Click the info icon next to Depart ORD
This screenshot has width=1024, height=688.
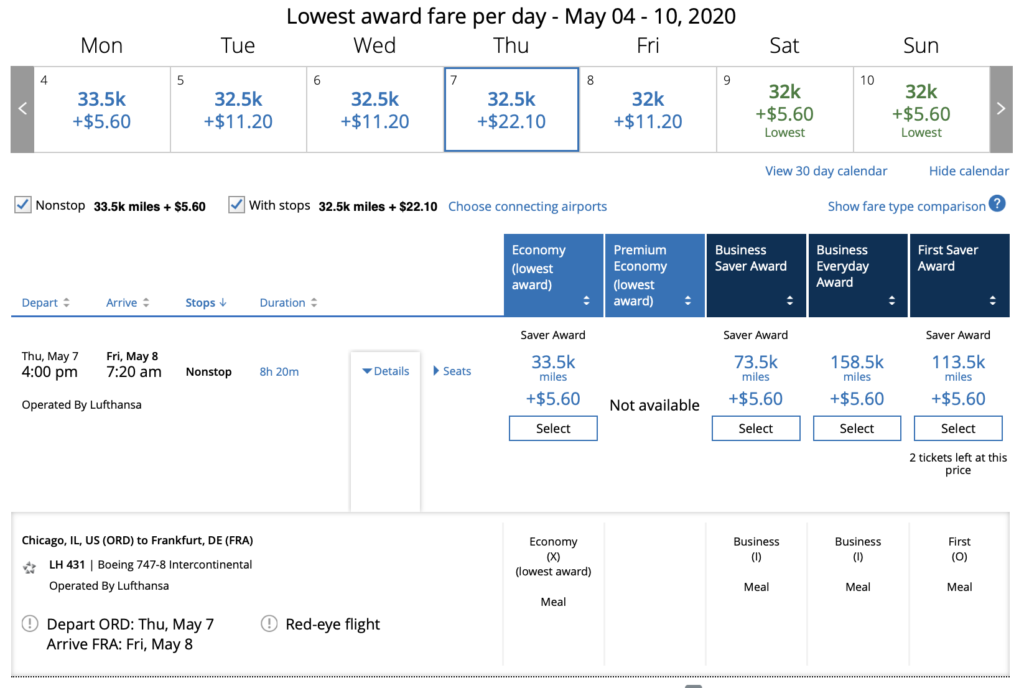pyautogui.click(x=29, y=623)
